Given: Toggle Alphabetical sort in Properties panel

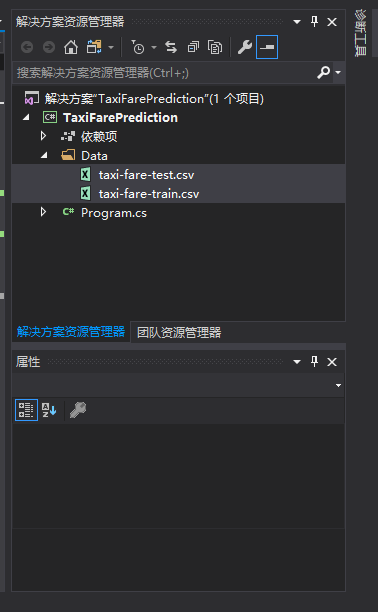Looking at the screenshot, I should (49, 410).
